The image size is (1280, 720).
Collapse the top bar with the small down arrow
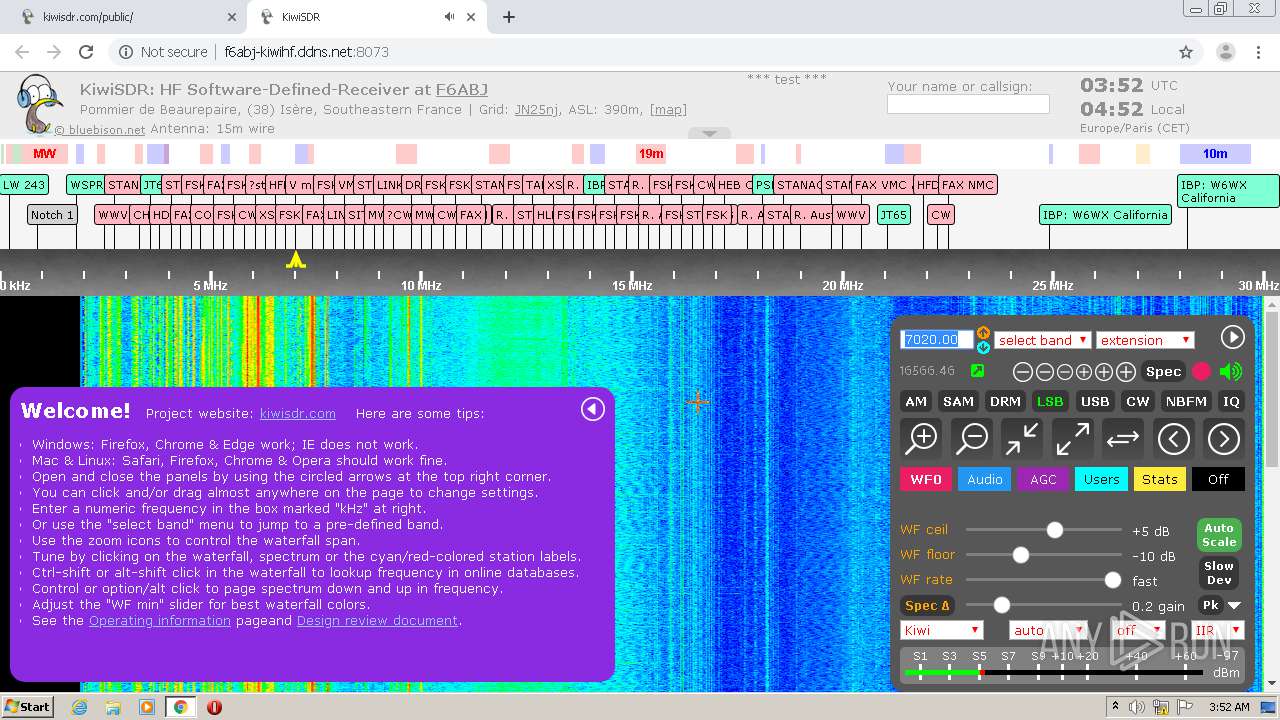tap(709, 133)
